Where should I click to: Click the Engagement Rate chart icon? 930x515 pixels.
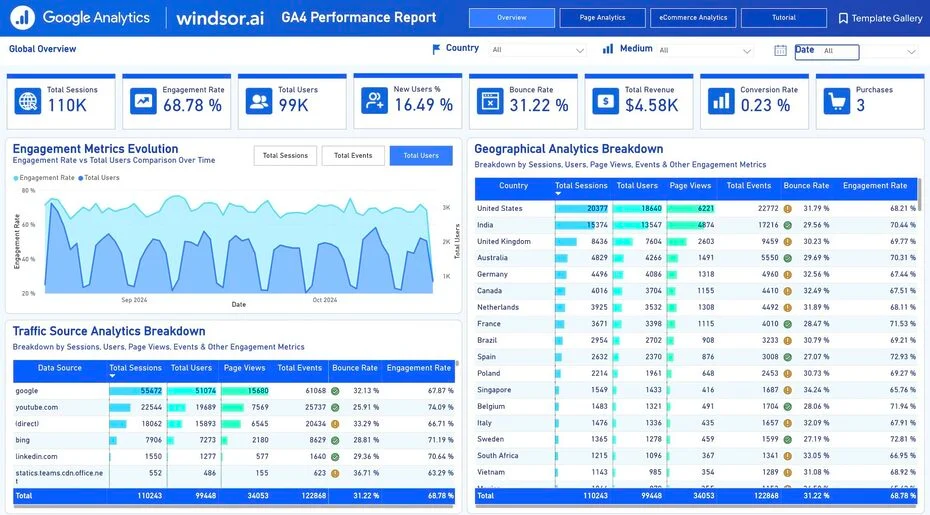(143, 101)
